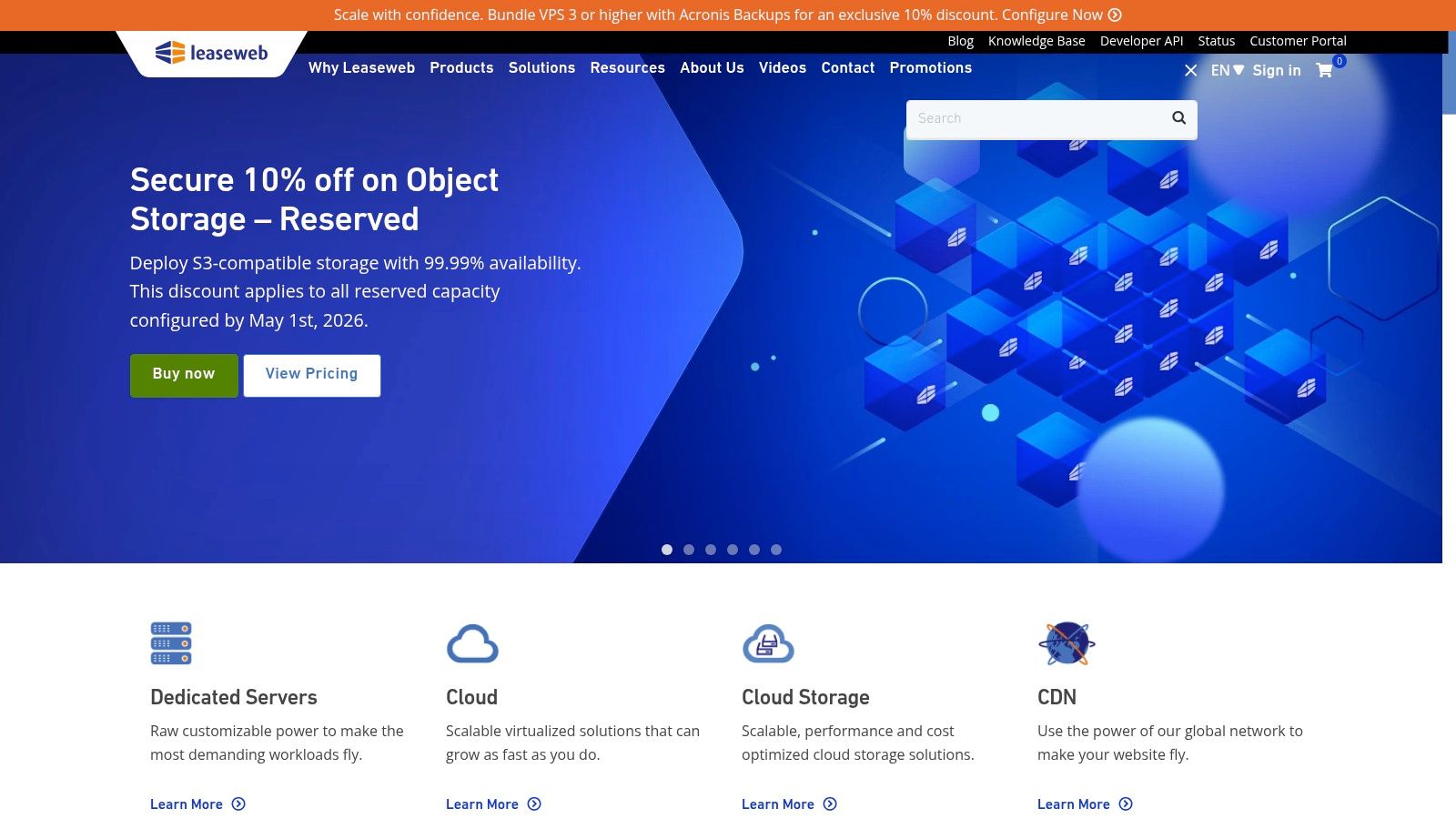The height and width of the screenshot is (819, 1456).
Task: Select the Cloud icon
Action: 471,643
